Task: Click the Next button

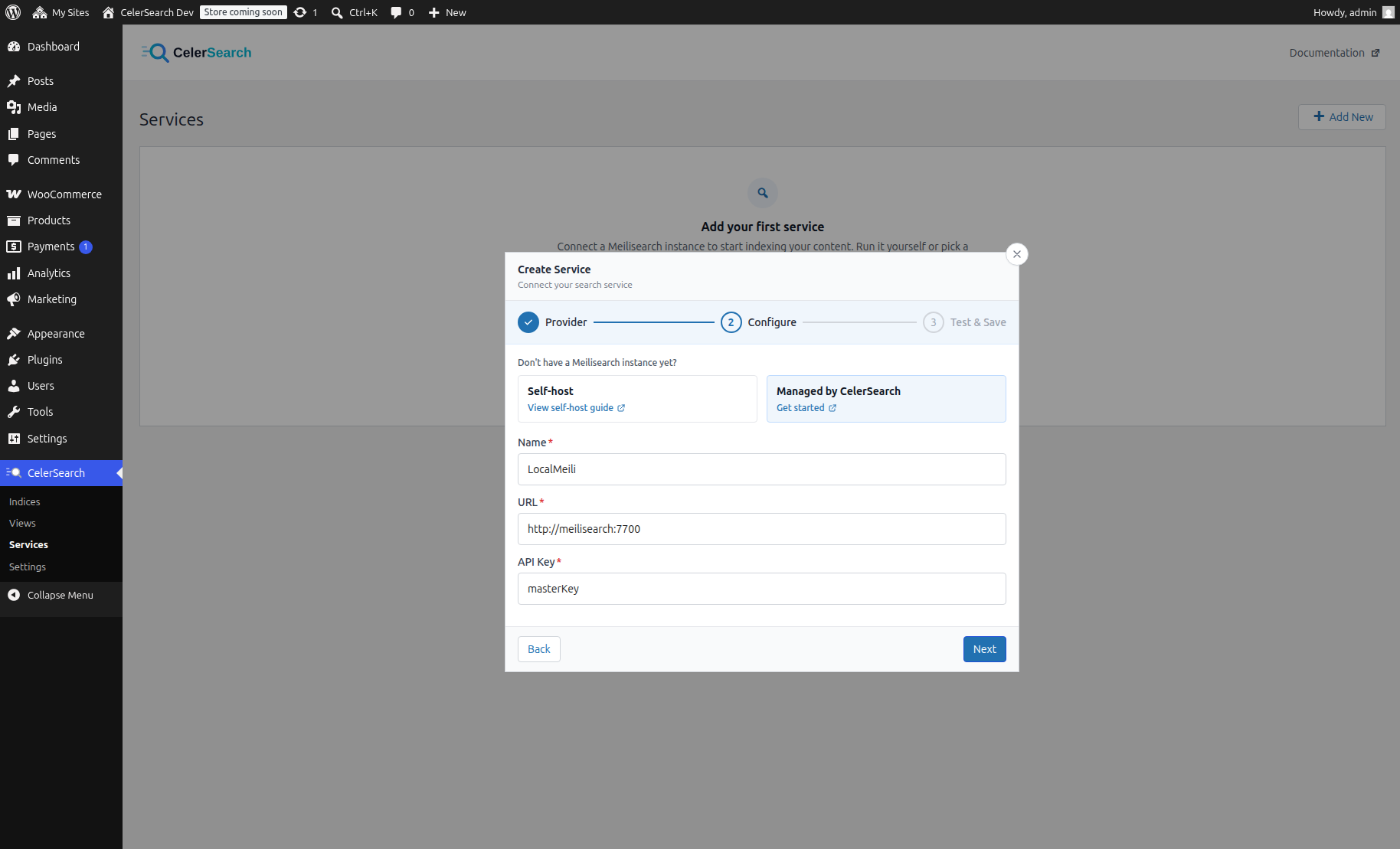Action: [x=985, y=649]
